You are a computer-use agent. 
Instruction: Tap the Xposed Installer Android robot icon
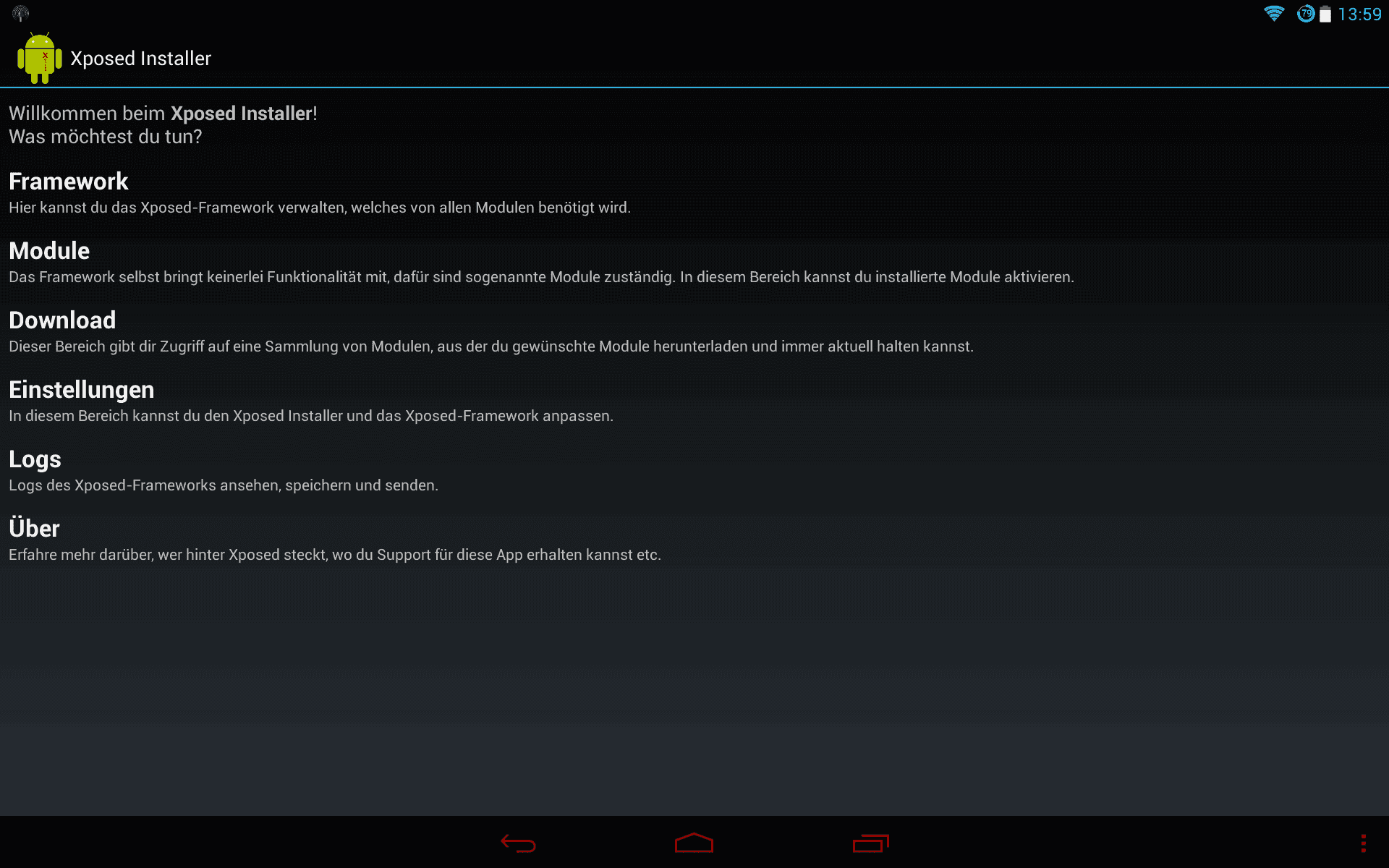[x=40, y=58]
